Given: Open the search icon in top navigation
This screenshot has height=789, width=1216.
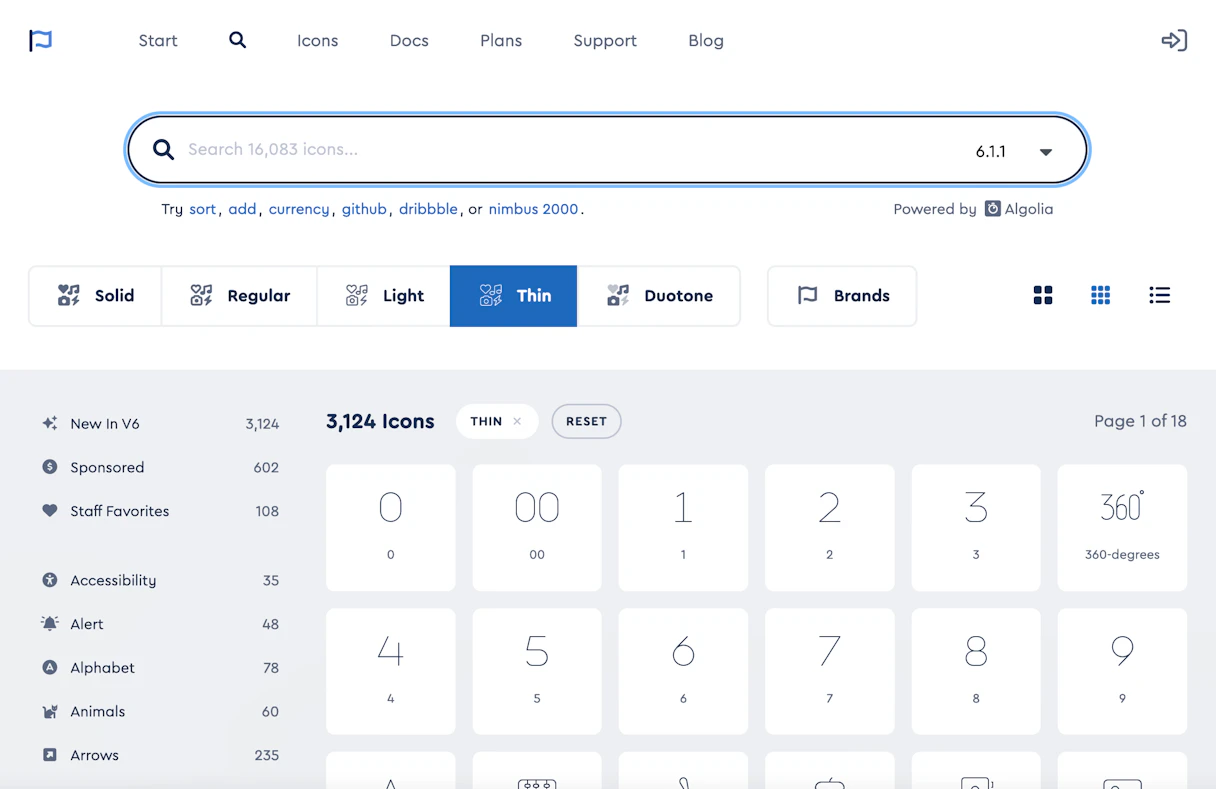Looking at the screenshot, I should tap(237, 40).
